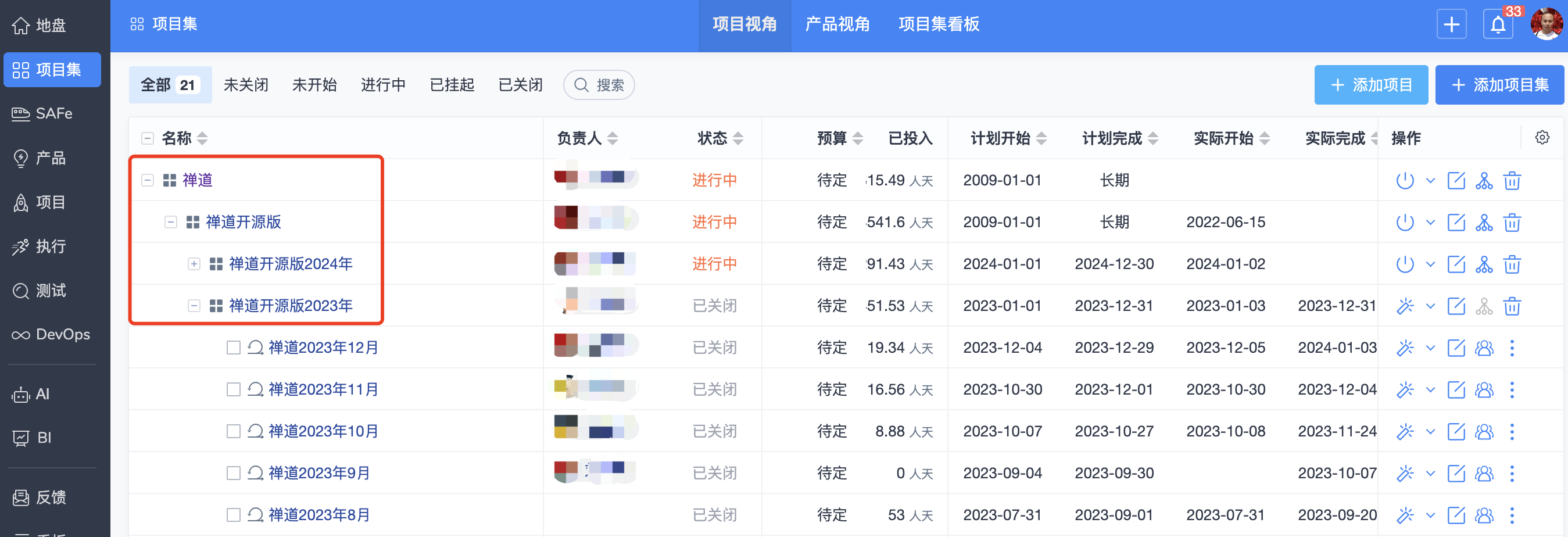
Task: Click the 添加项目集 button
Action: coord(1499,85)
